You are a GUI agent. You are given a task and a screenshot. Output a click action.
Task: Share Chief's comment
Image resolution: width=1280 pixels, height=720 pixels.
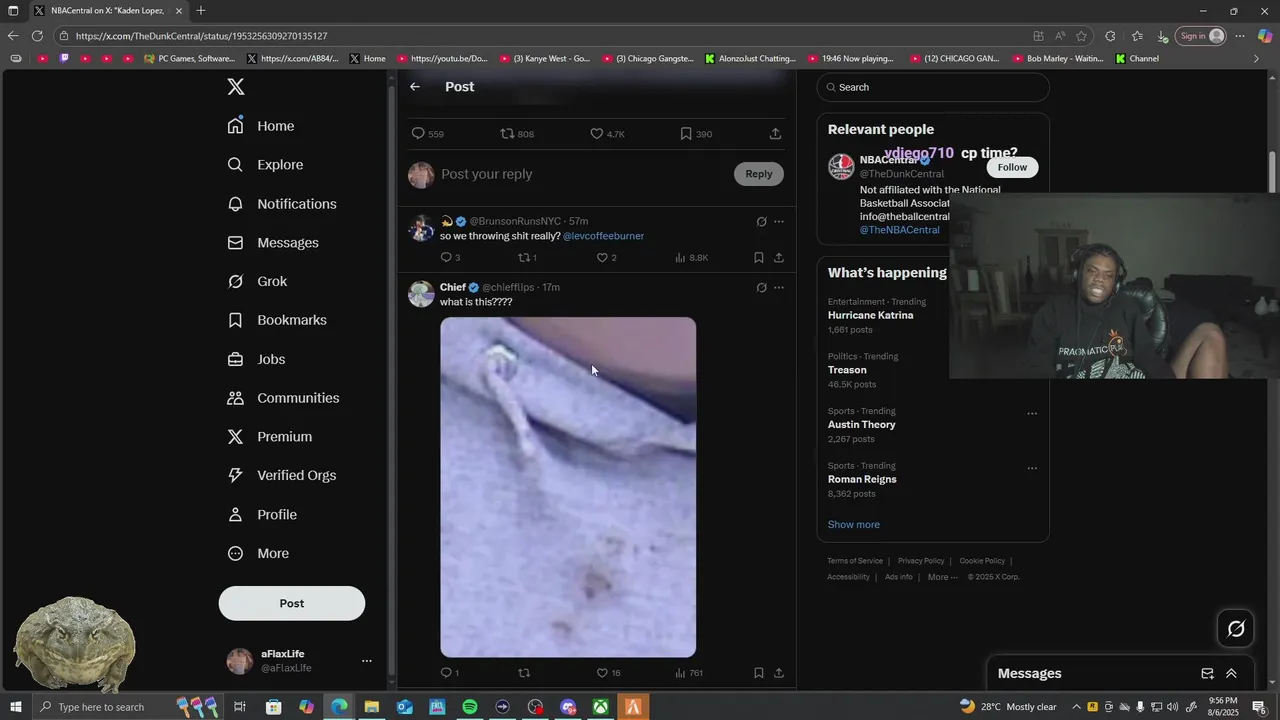[x=779, y=673]
